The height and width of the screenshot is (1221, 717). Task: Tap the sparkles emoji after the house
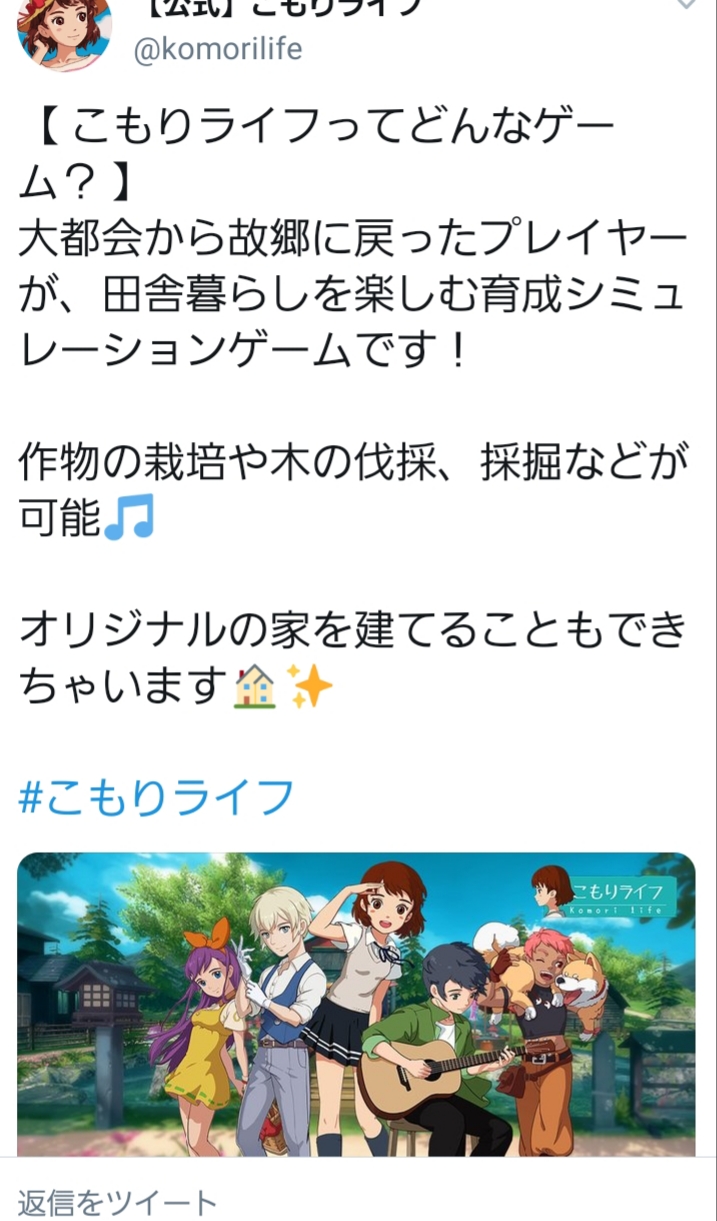point(309,687)
